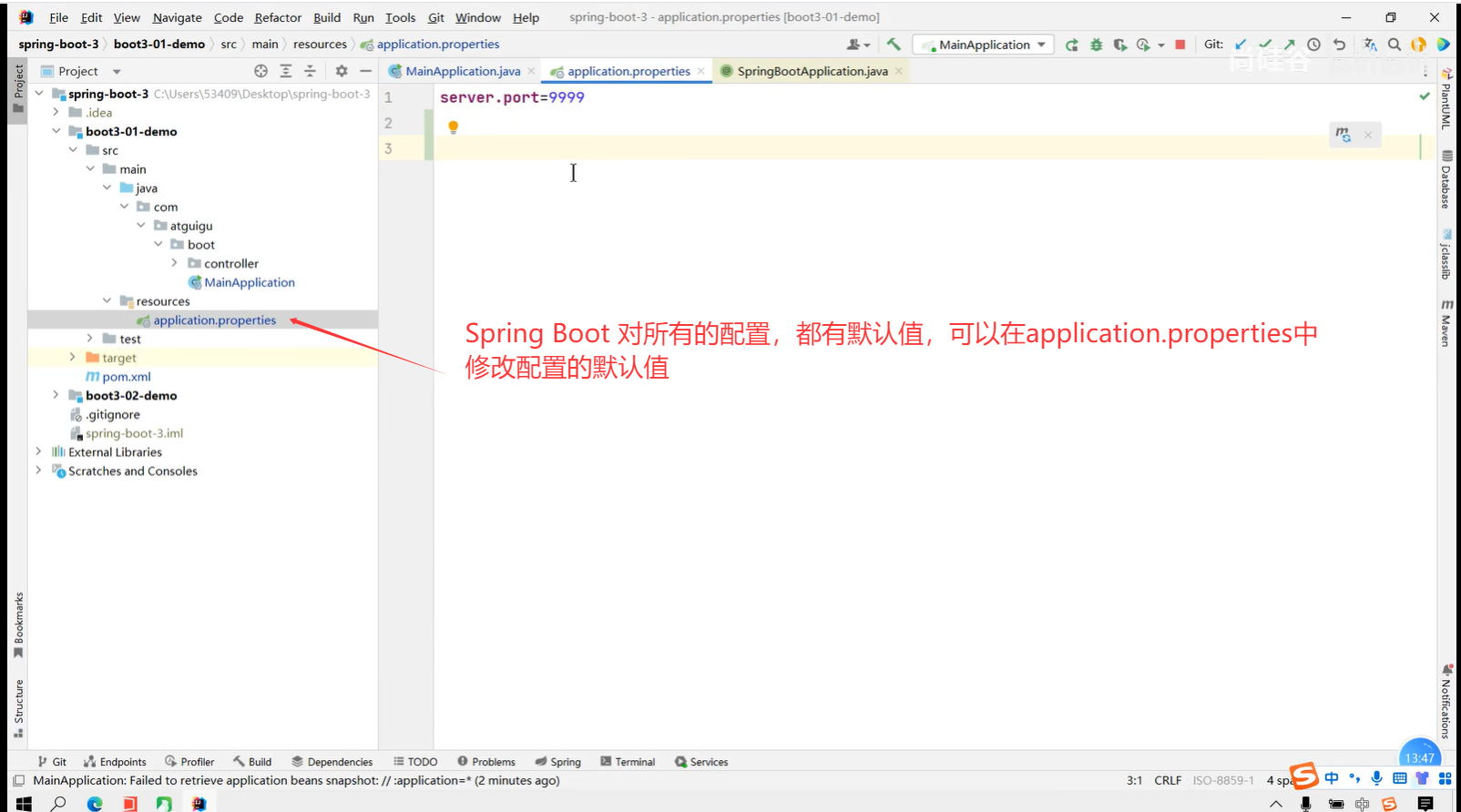The width and height of the screenshot is (1461, 812).
Task: Stop the running application
Action: click(1180, 45)
